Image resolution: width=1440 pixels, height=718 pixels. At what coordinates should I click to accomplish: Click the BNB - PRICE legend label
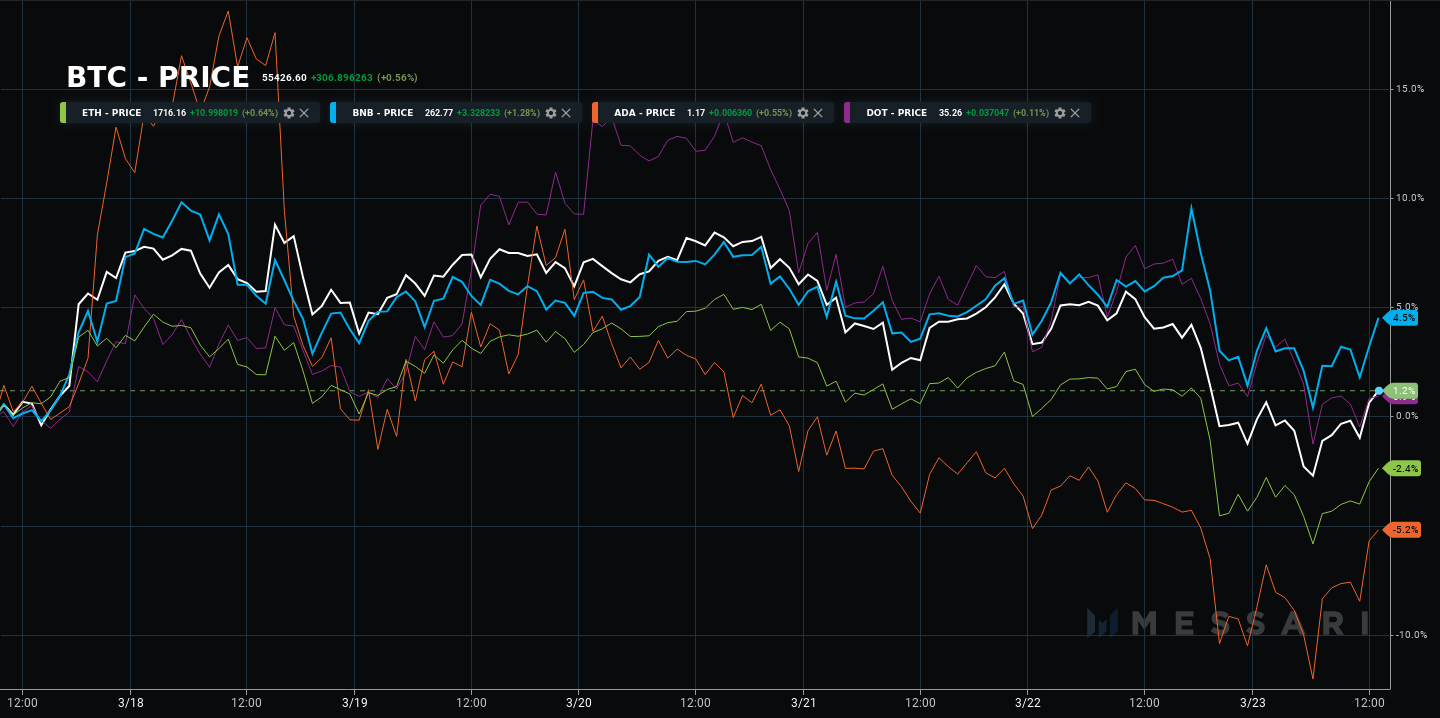click(383, 113)
